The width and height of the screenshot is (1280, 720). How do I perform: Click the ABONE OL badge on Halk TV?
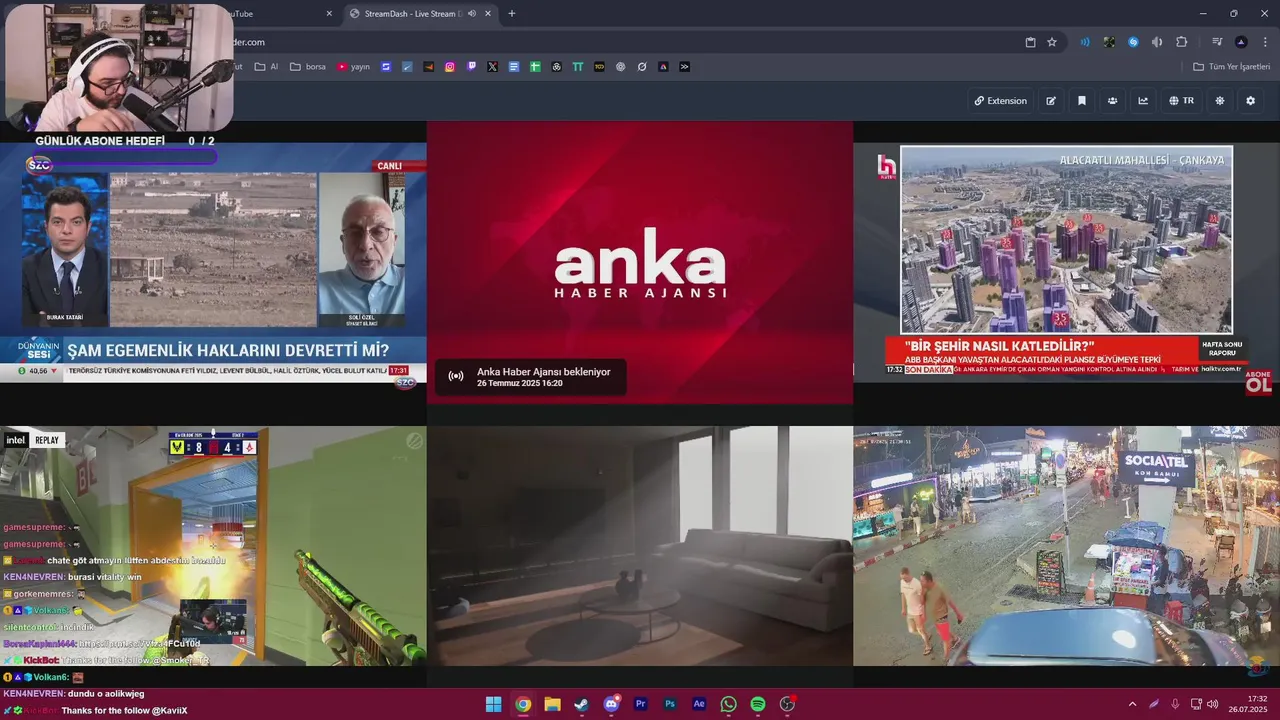[1258, 382]
